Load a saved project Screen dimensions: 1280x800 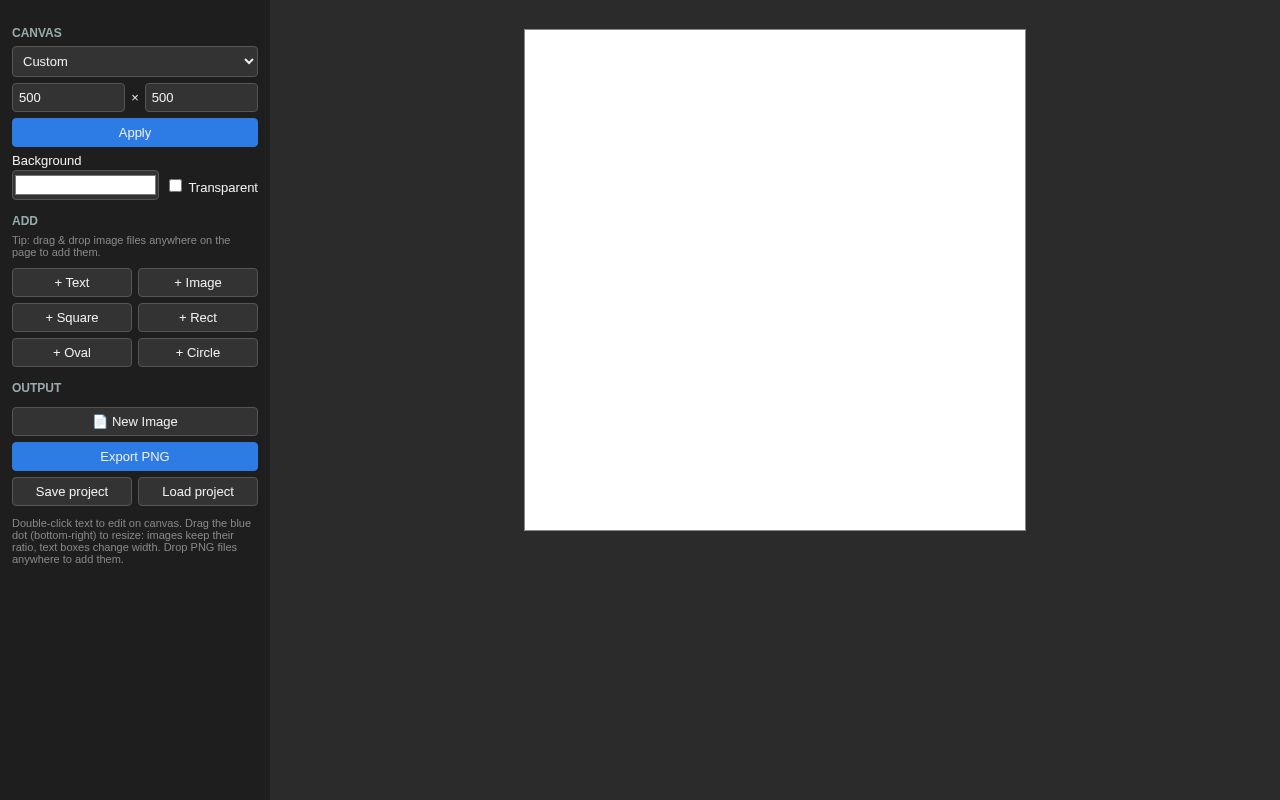coord(198,491)
